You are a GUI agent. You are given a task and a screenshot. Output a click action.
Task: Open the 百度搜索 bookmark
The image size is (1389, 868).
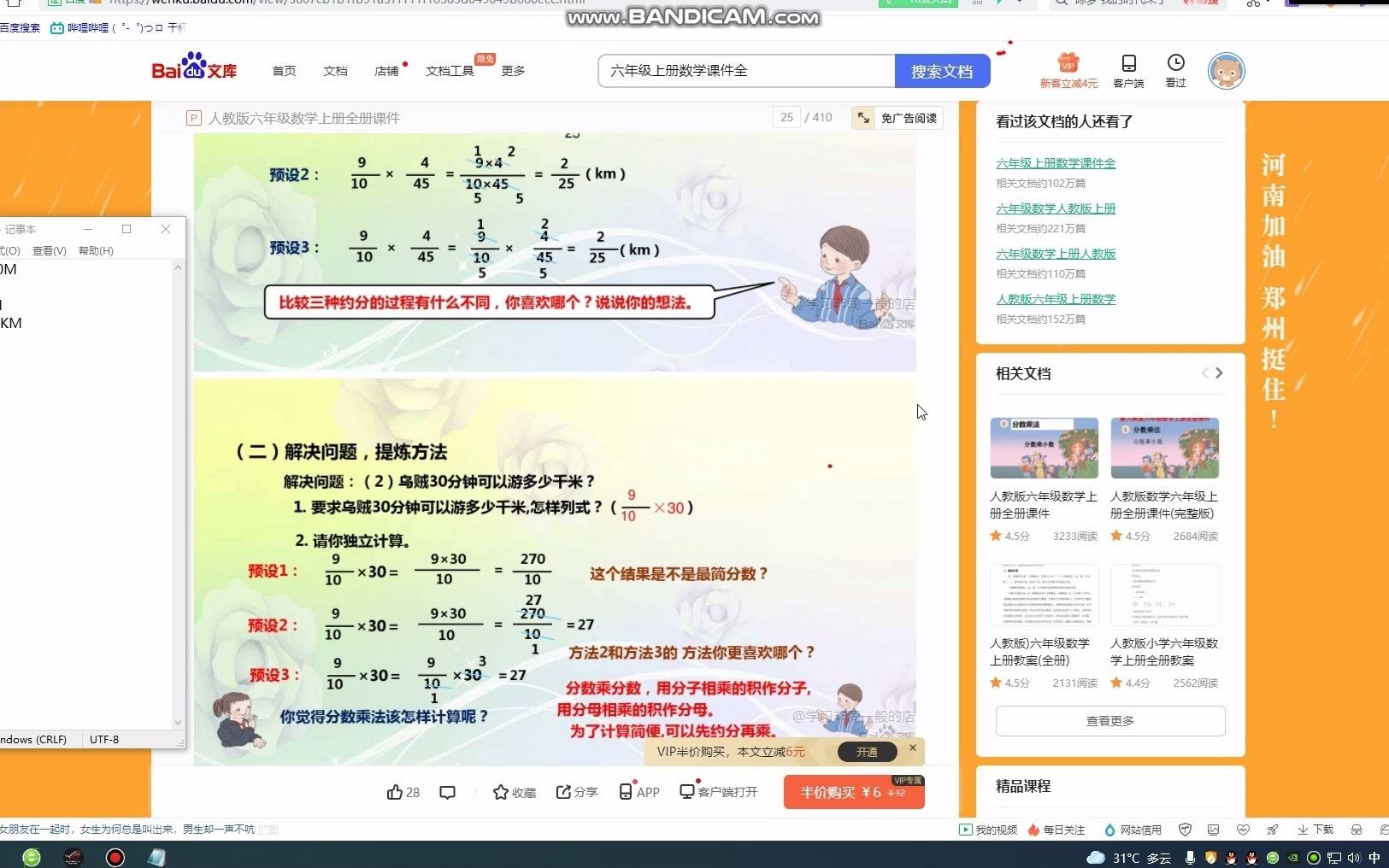point(20,28)
